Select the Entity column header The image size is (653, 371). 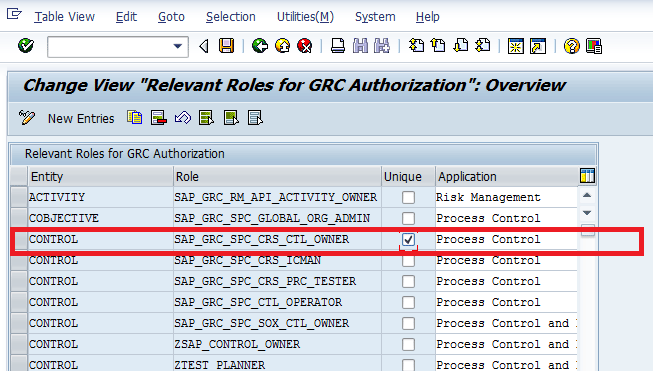(x=100, y=176)
